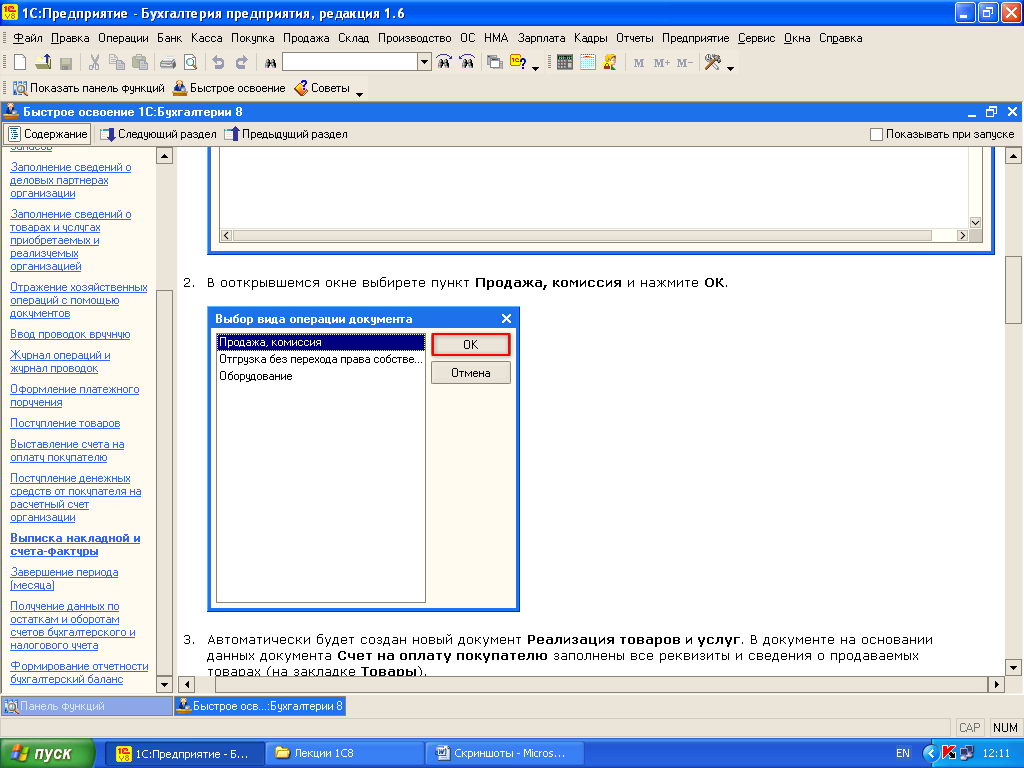
Task: Click the Open file icon
Action: [x=43, y=63]
